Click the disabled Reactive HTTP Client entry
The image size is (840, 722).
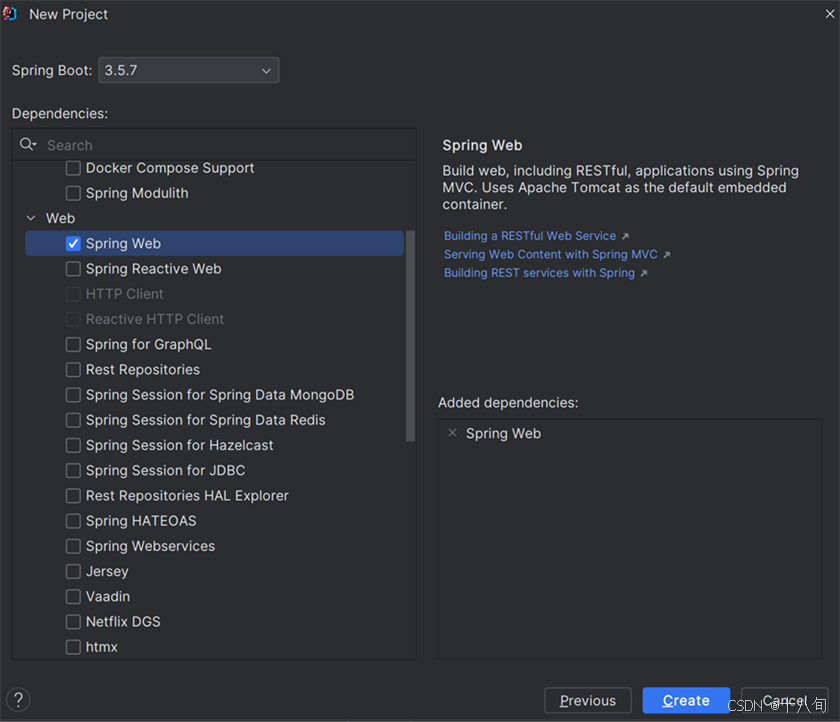(155, 319)
